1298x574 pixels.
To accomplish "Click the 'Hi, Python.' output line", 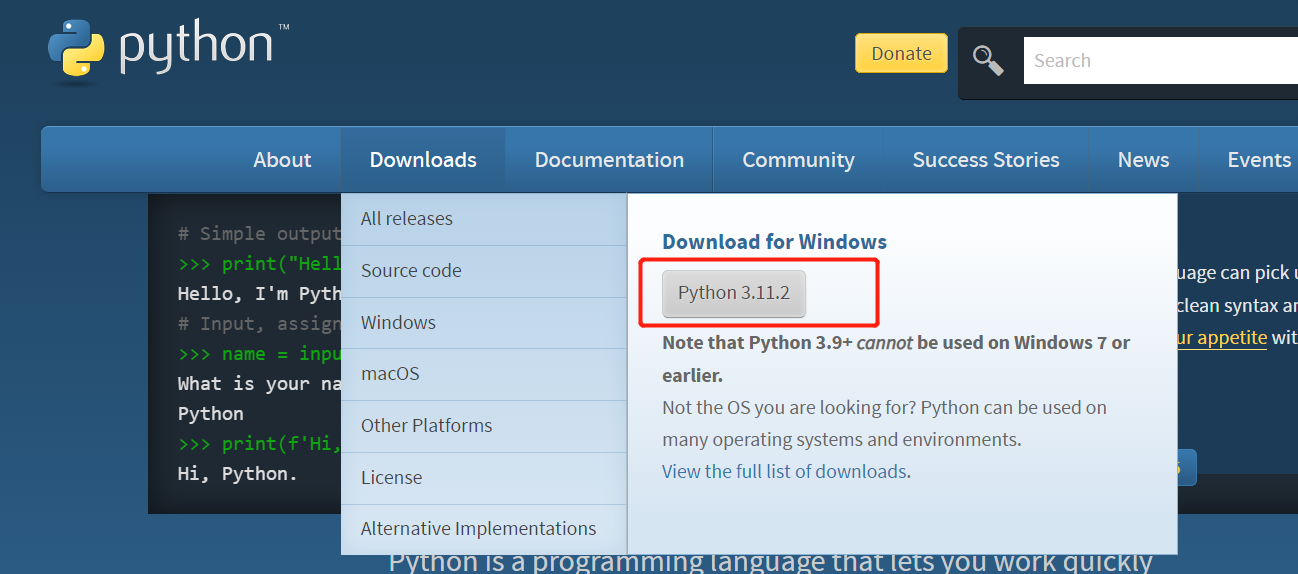I will pos(238,474).
